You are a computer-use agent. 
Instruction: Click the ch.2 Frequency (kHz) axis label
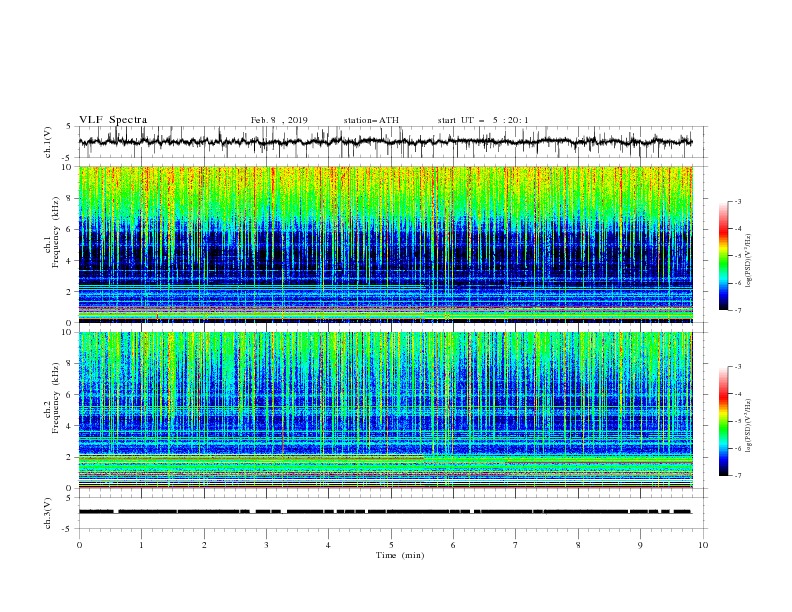coord(52,397)
